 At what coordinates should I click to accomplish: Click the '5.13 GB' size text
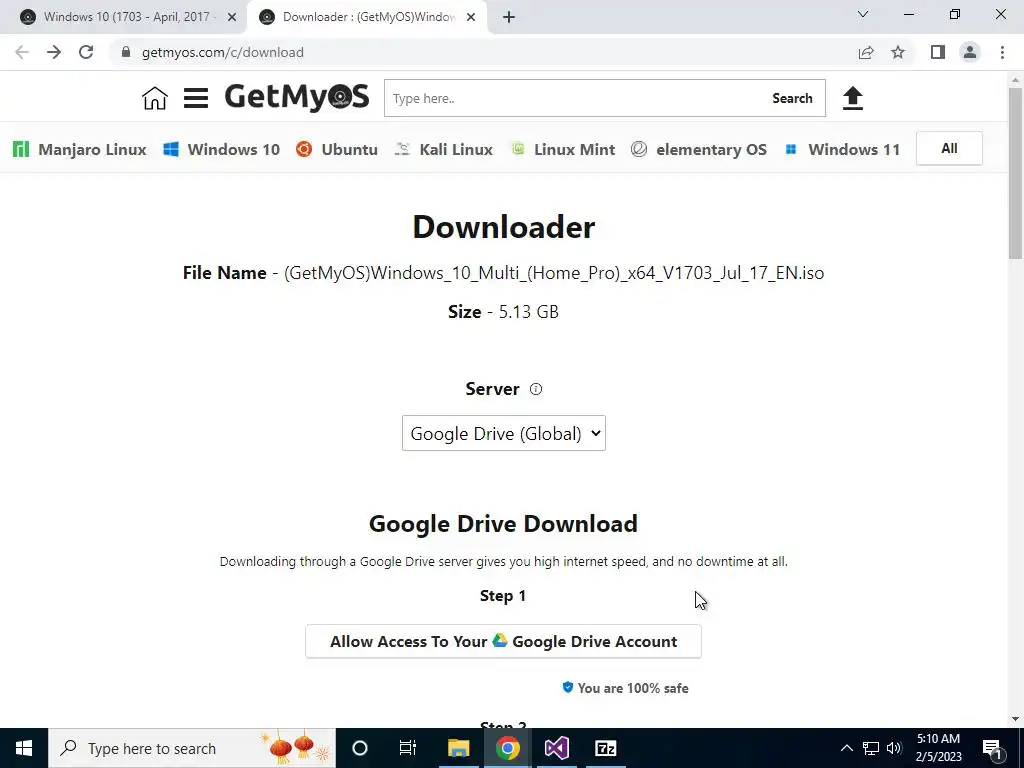[529, 312]
